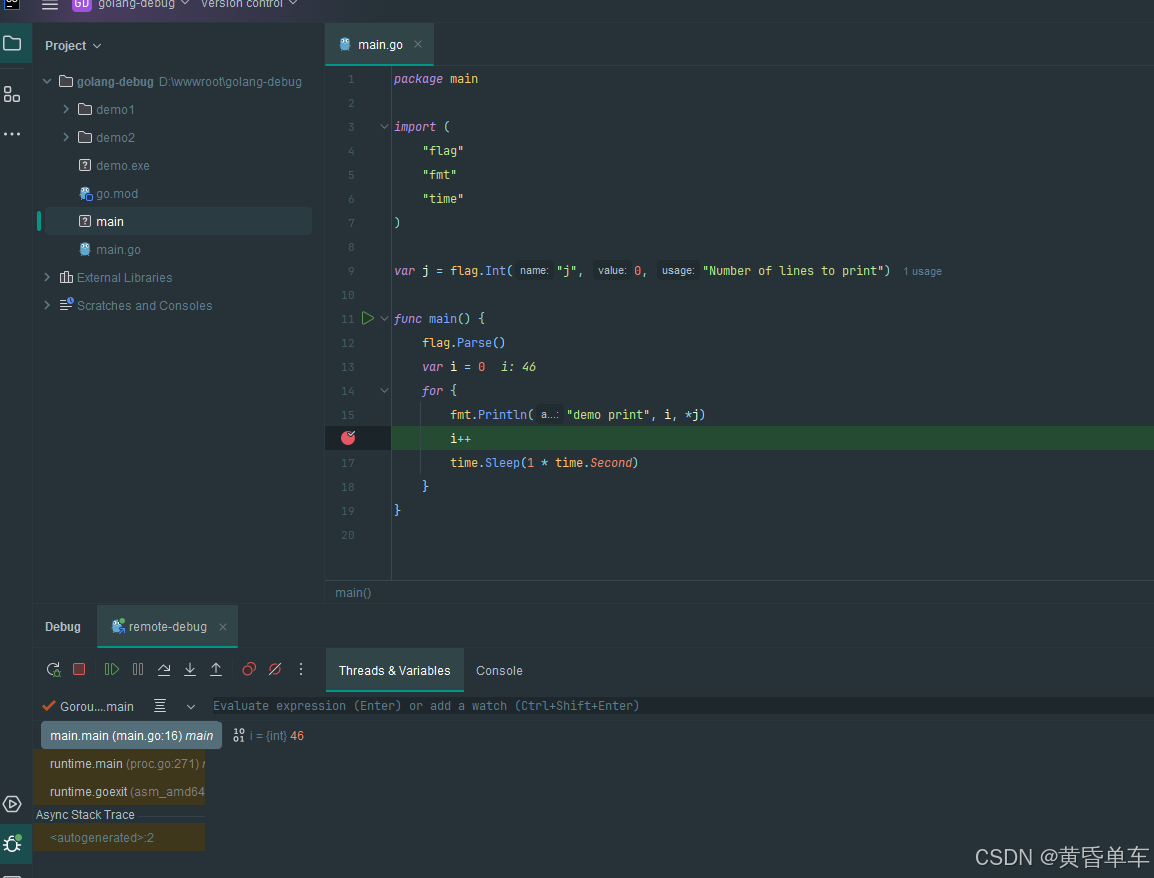Click the Step Over icon
Viewport: 1154px width, 878px height.
pos(164,669)
